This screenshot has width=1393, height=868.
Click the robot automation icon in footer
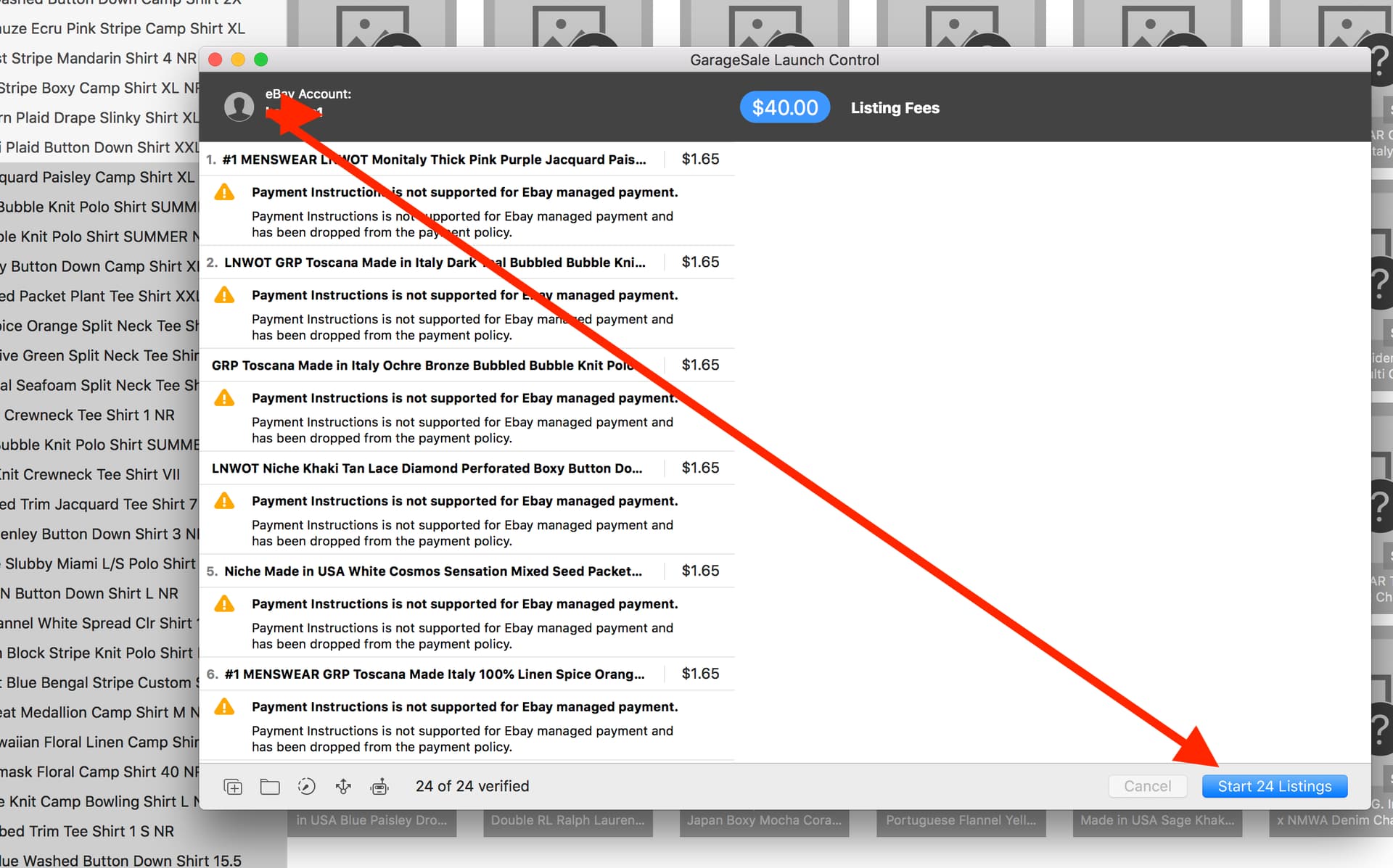379,786
